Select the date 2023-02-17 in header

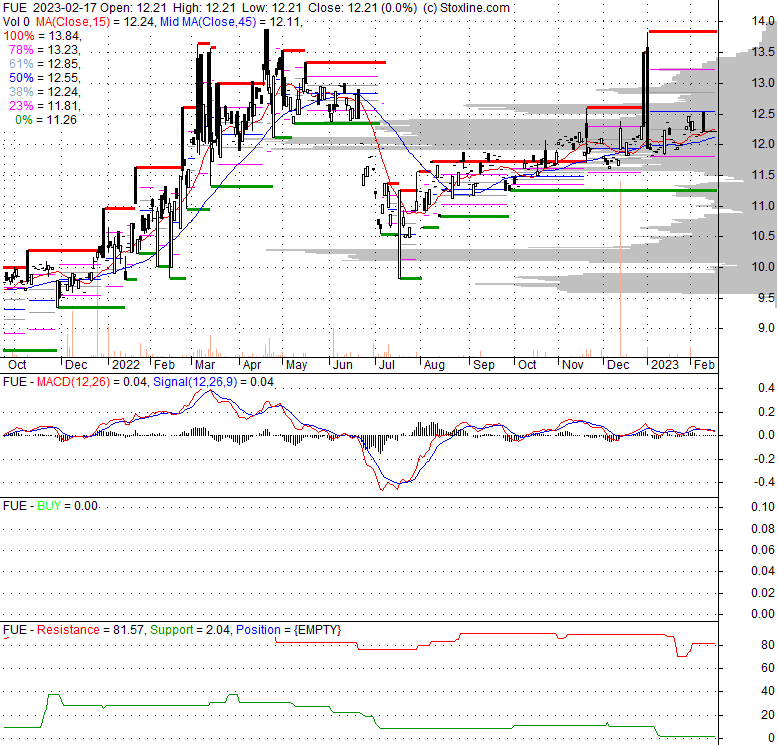coord(65,8)
